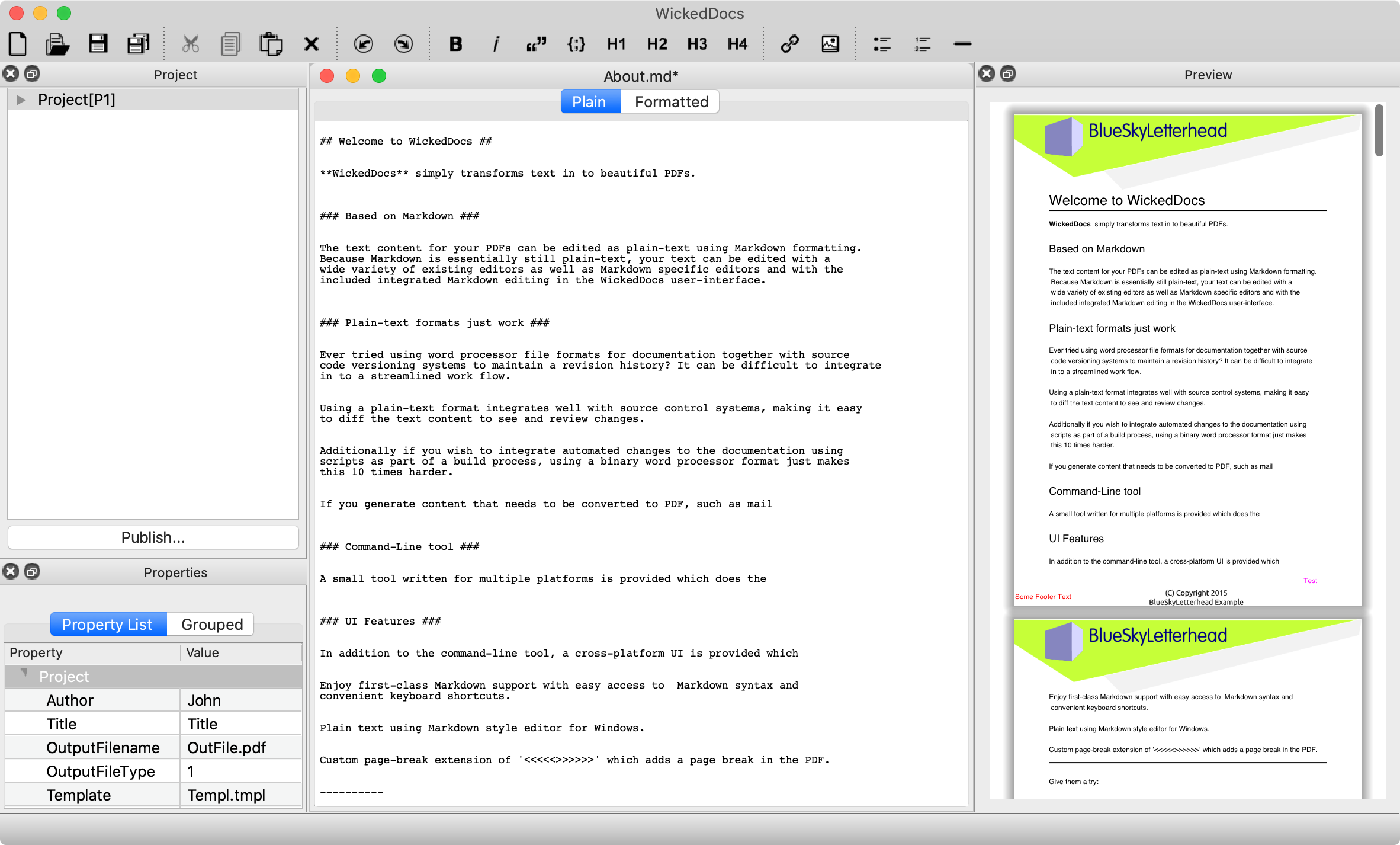Detach the Preview panel
The image size is (1400, 845).
pyautogui.click(x=1007, y=73)
